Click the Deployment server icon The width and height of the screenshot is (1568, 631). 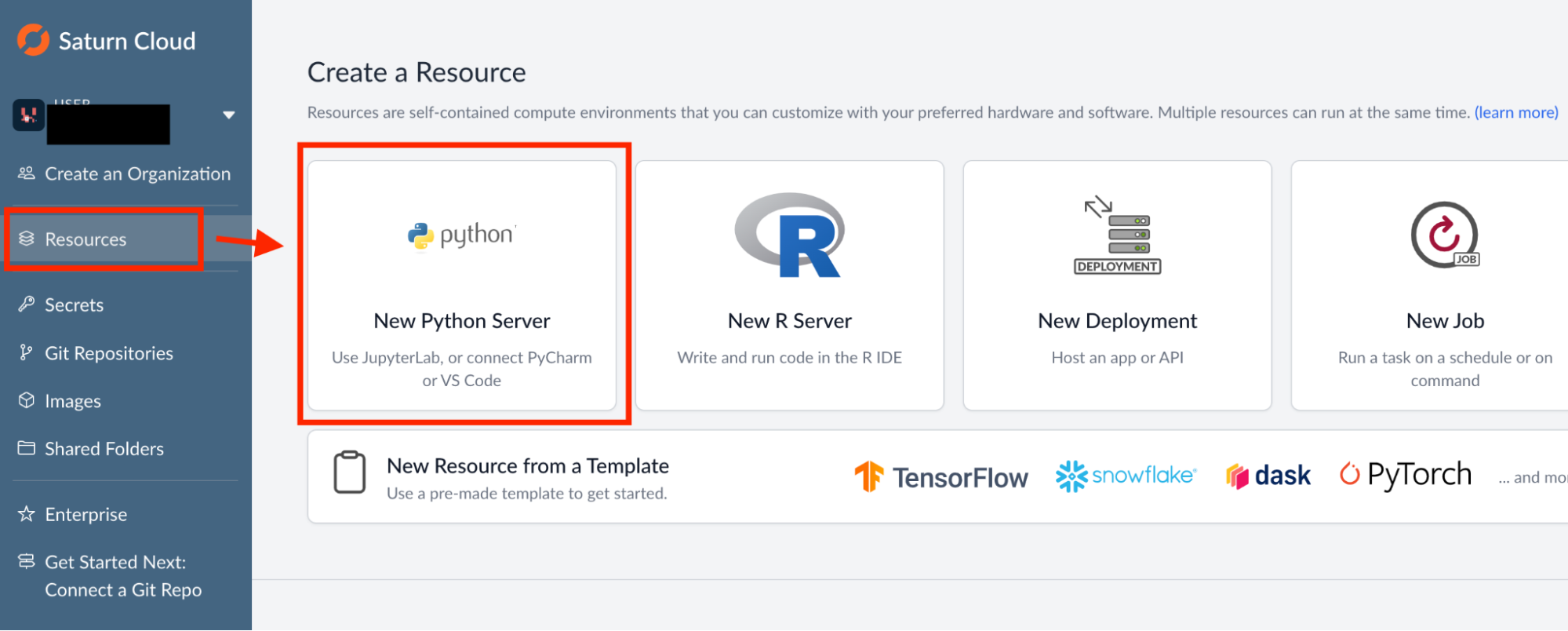coord(1117,235)
